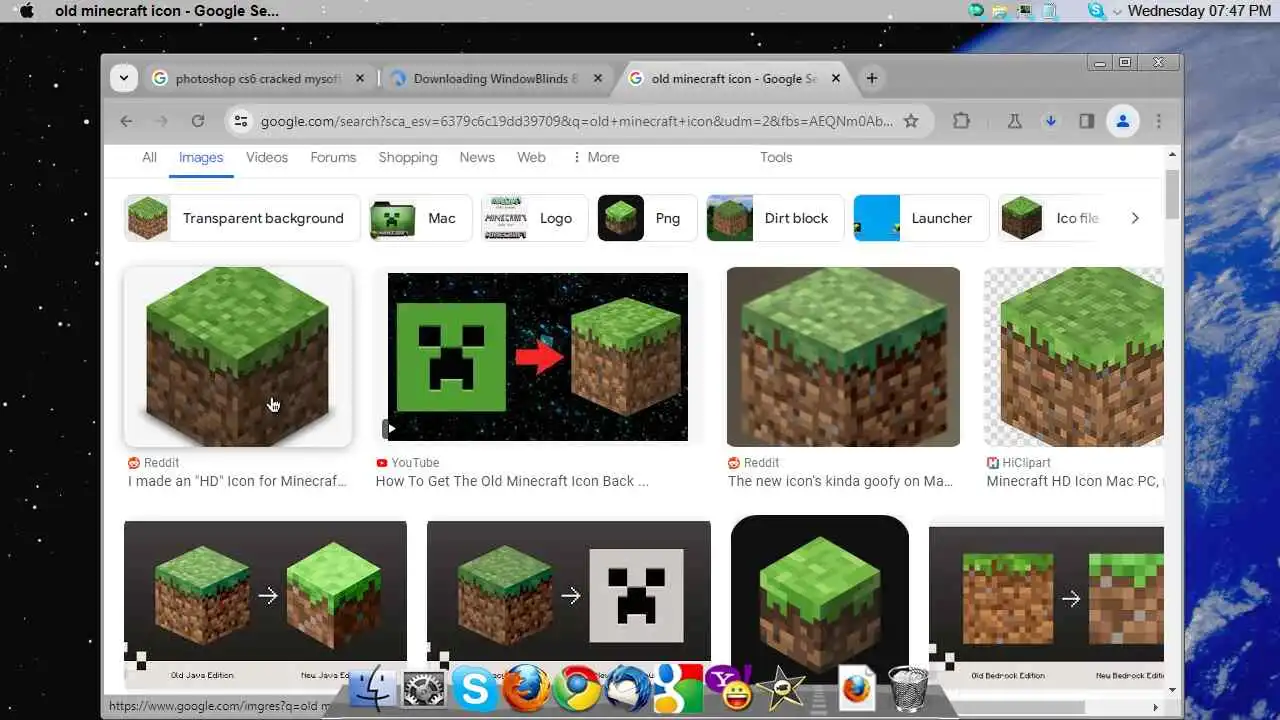Close the Downloading WindowBlinds tab

click(x=598, y=78)
